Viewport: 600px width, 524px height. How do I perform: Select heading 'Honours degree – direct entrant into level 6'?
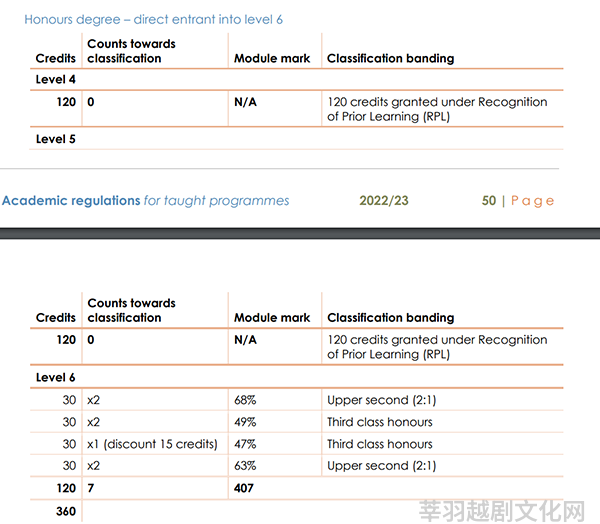tap(153, 20)
